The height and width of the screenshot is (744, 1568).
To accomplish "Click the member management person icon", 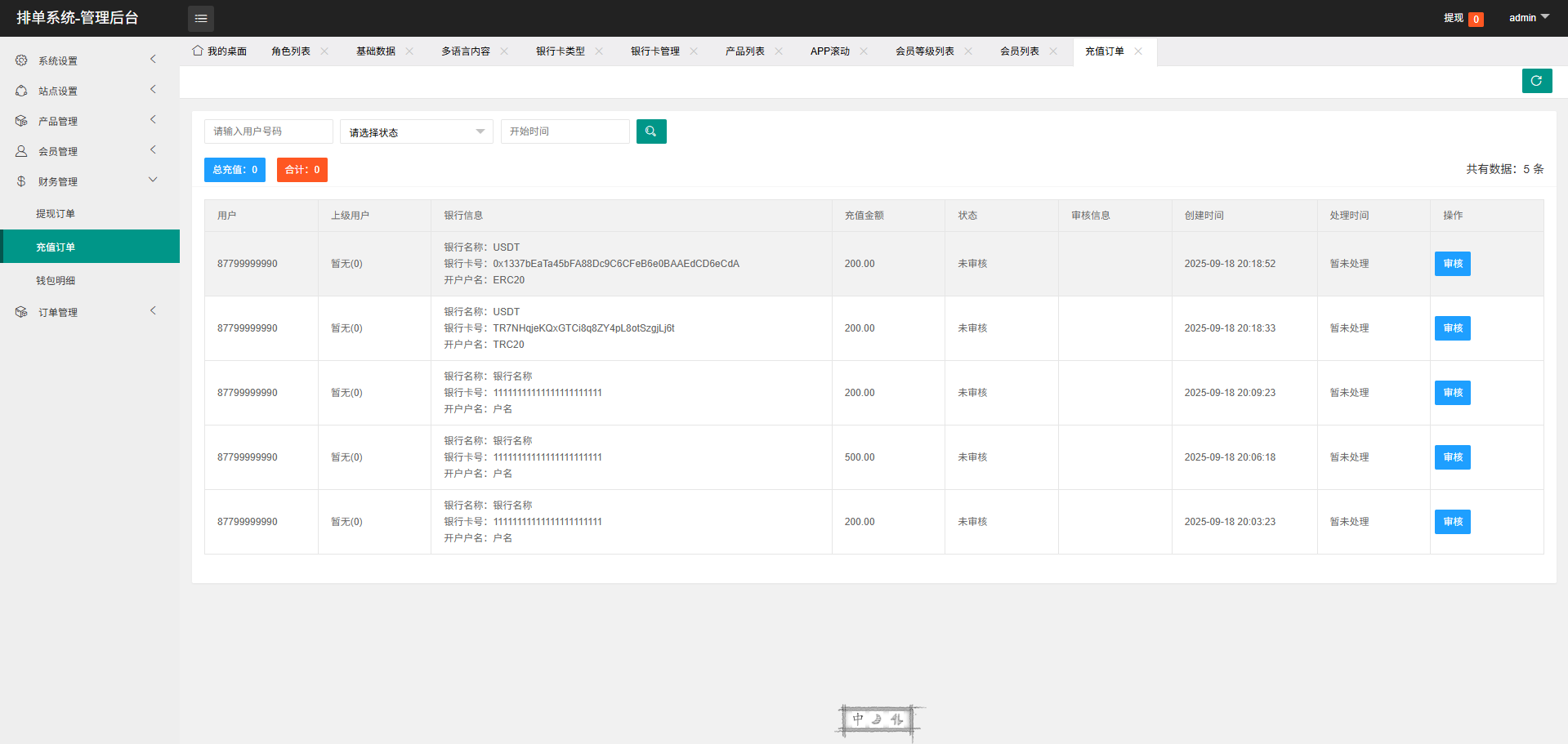I will [x=21, y=151].
